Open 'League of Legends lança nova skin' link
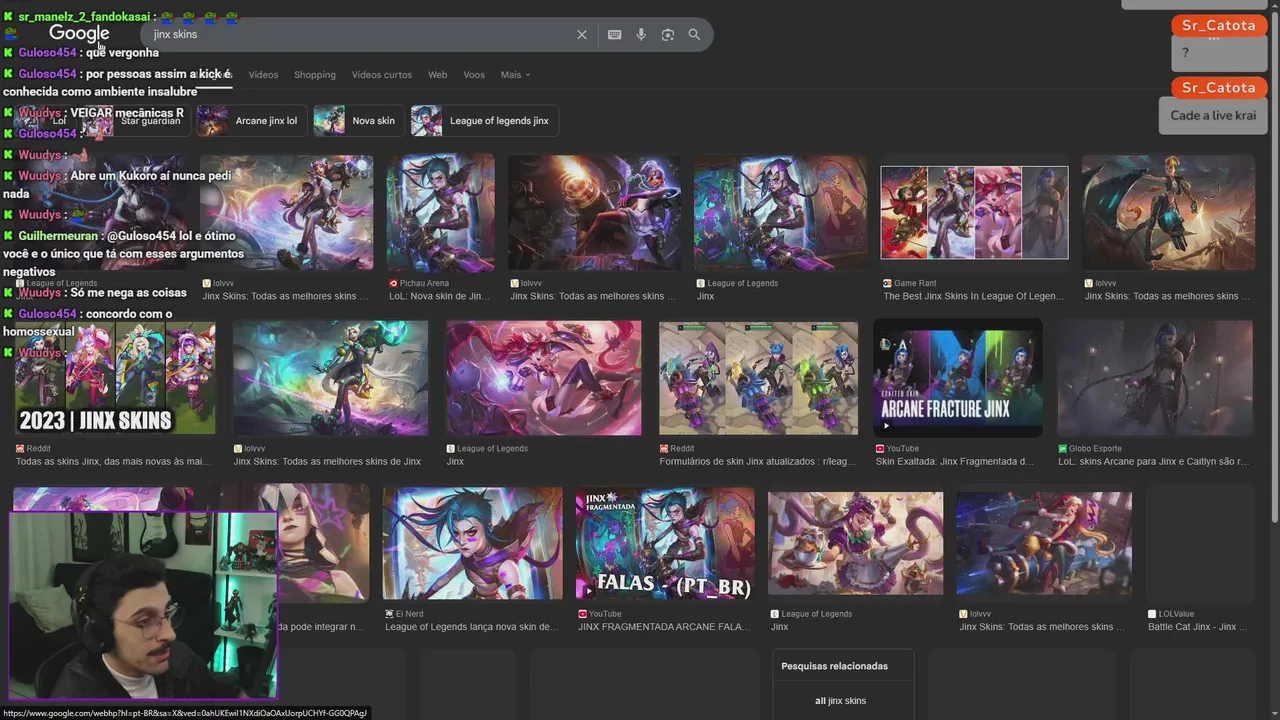This screenshot has width=1280, height=720. [x=471, y=627]
